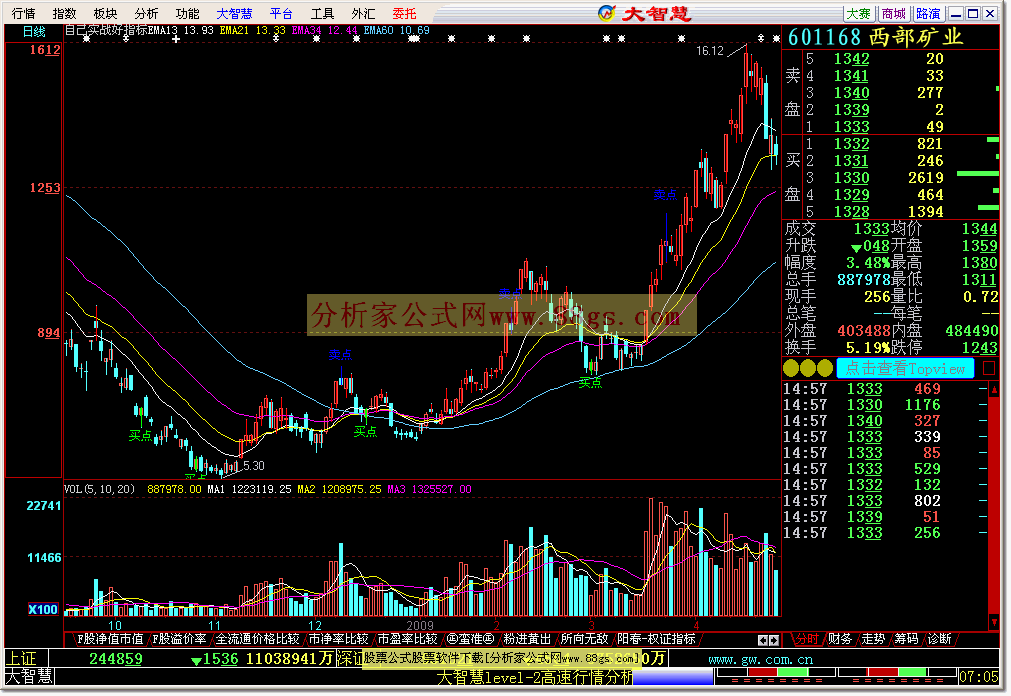Click buy-5 price 1328

coord(851,212)
